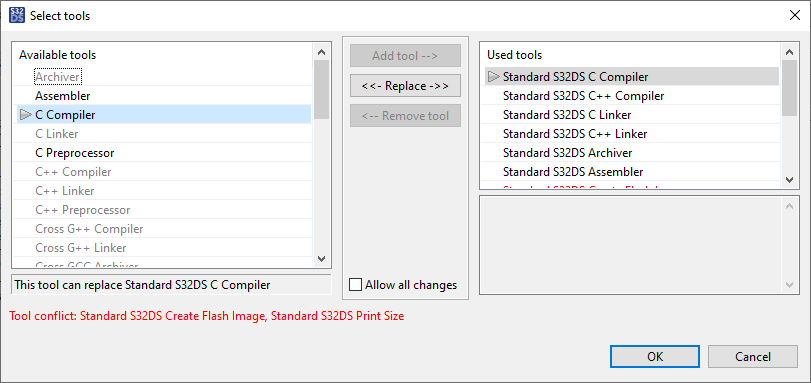
Task: Select C Preprocessor in Available tools
Action: tap(74, 153)
